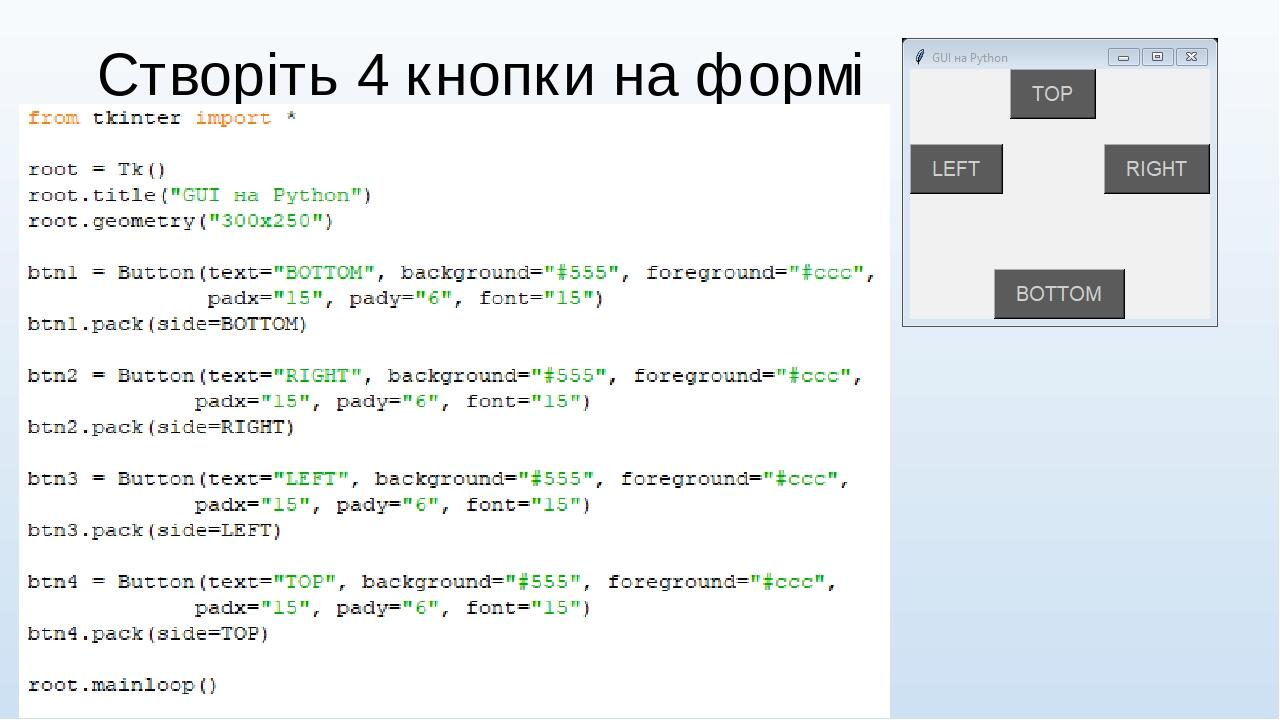1280x720 pixels.
Task: Select the TOP button in the form
Action: (1052, 93)
